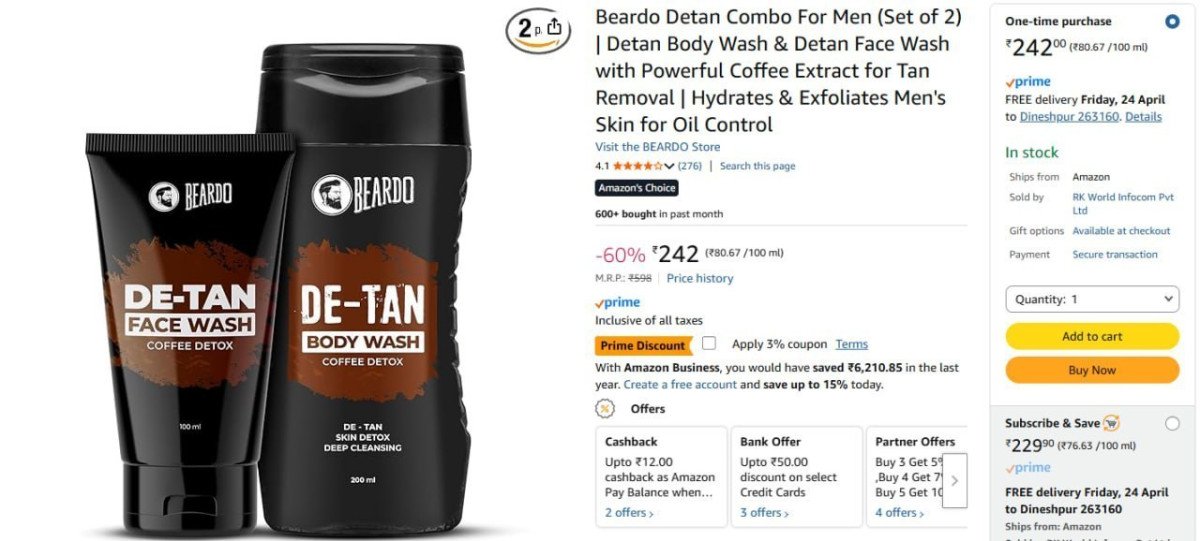1200x541 pixels.
Task: Expand the 2 offers Cashback link
Action: [629, 513]
